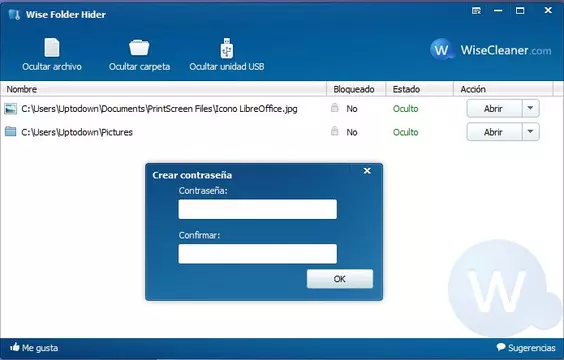
Task: Open Sugerencias speech bubble
Action: click(501, 347)
